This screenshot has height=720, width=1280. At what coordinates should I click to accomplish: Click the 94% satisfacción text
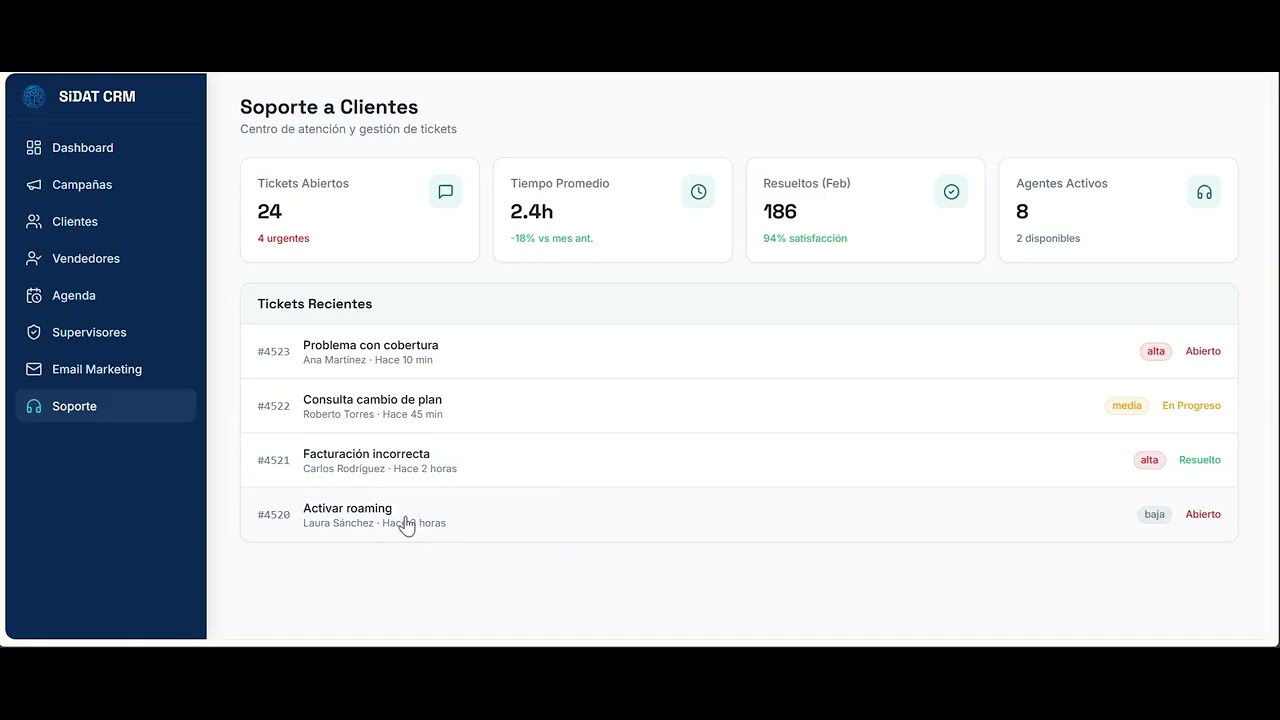(x=805, y=238)
